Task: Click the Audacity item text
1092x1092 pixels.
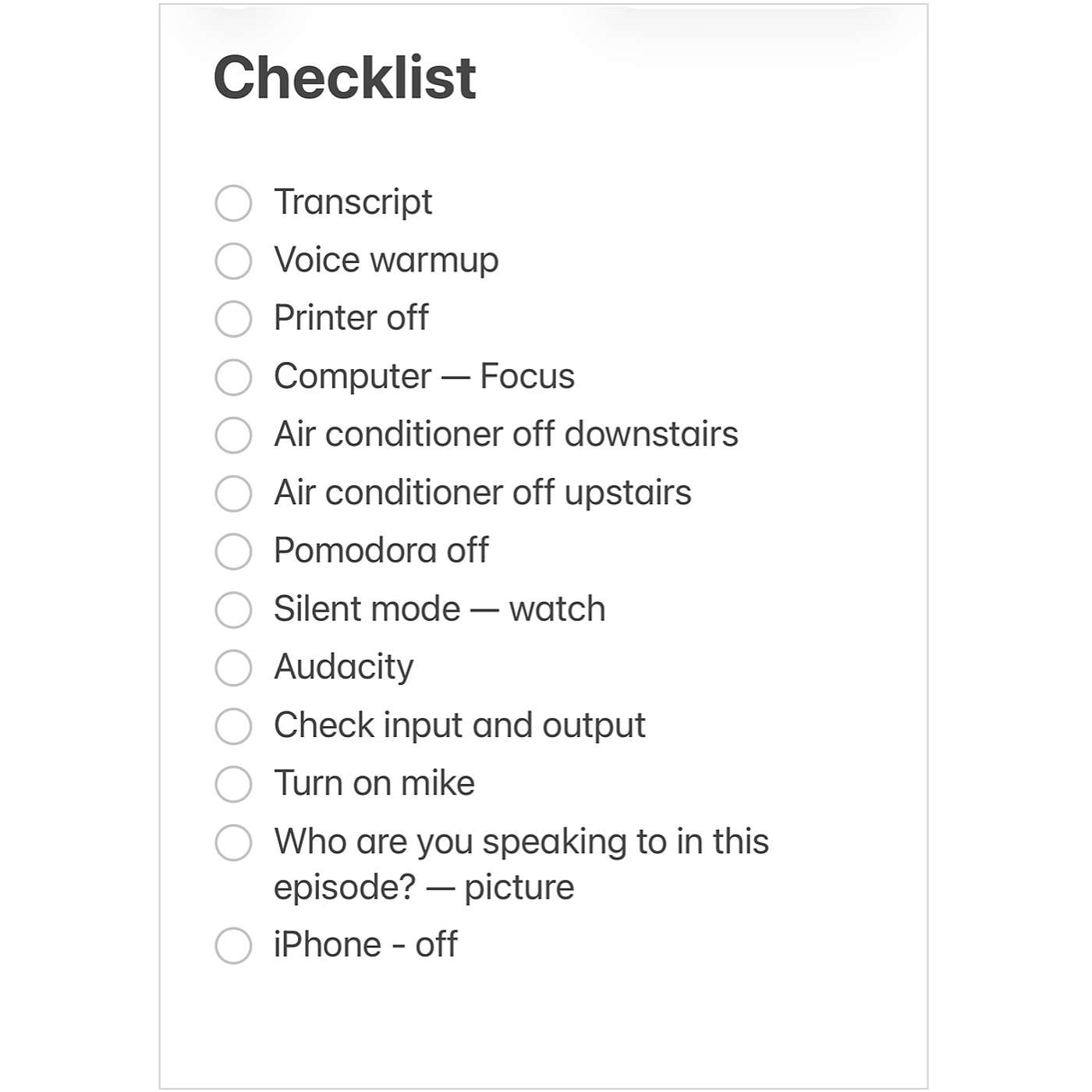Action: (x=343, y=668)
